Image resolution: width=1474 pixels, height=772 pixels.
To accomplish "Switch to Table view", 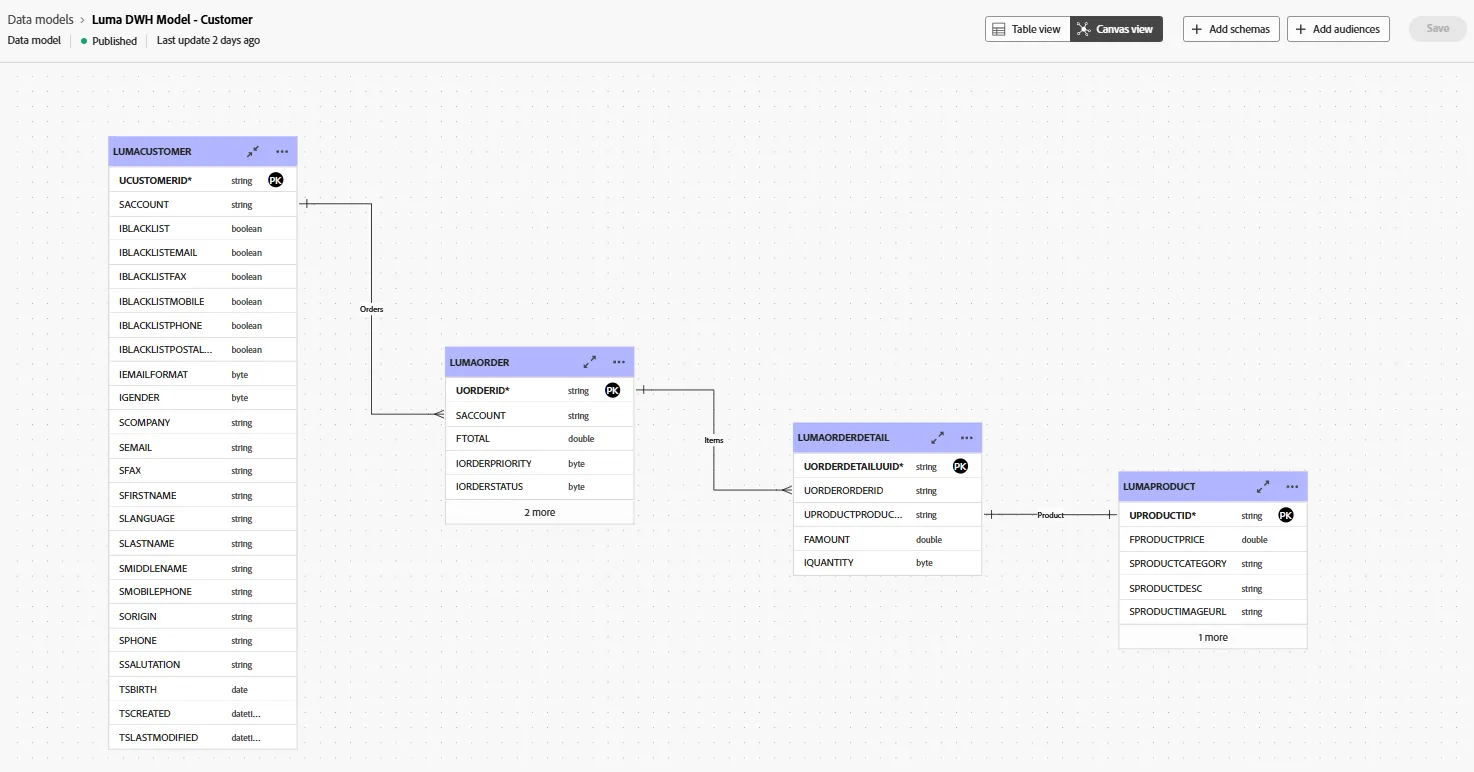I will 1027,29.
